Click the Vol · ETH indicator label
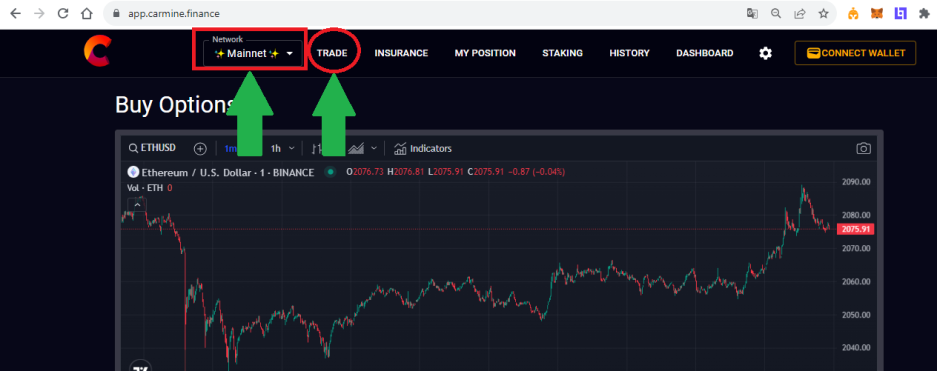The height and width of the screenshot is (371, 937). click(145, 188)
